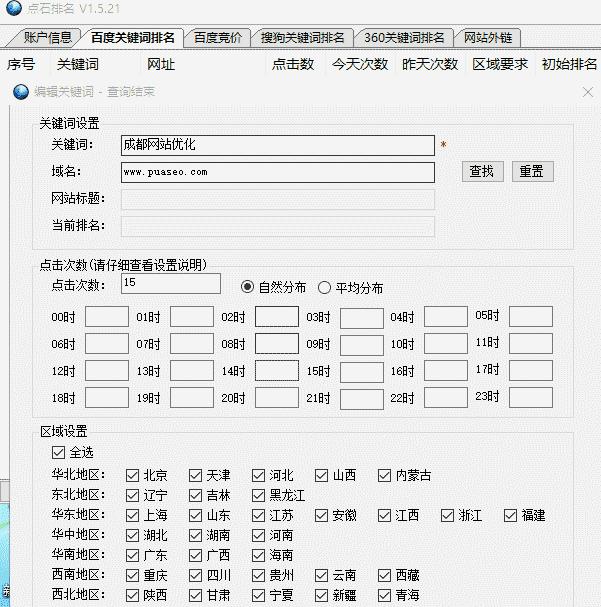Select the 平均分布 radio button
Viewport: 601px width, 607px height.
tap(324, 288)
